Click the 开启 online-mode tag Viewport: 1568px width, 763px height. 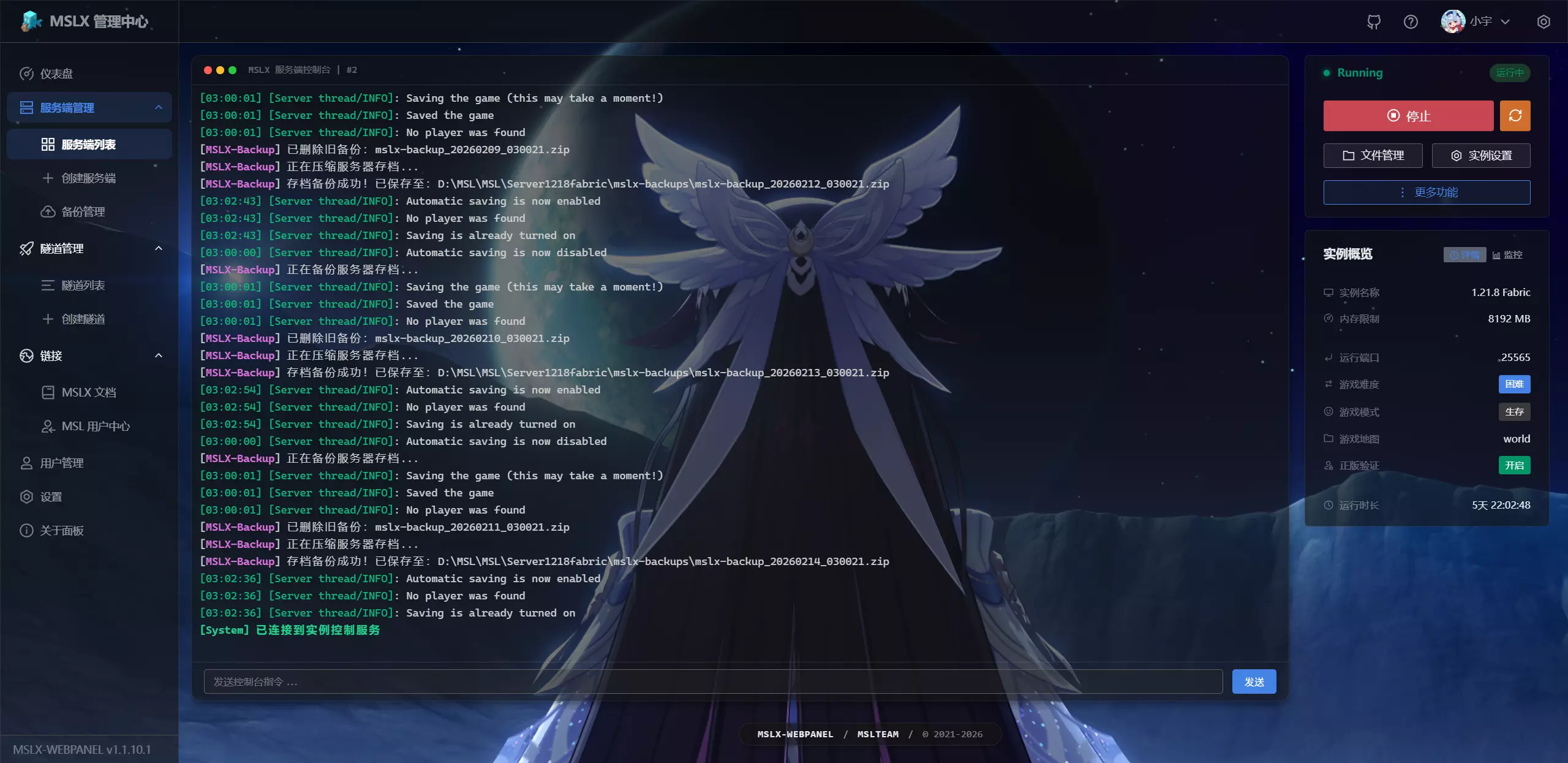click(x=1514, y=466)
